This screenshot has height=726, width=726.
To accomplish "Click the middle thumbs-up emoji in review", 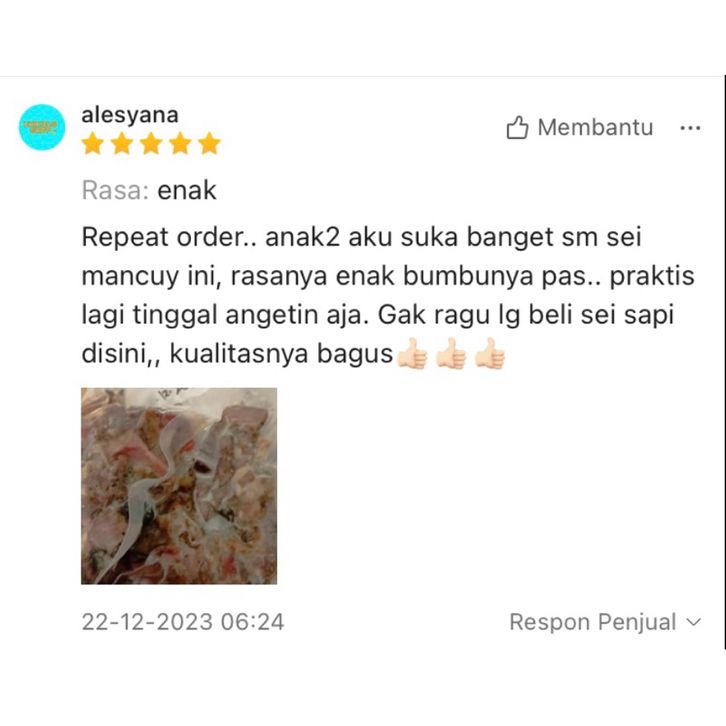I will 451,354.
